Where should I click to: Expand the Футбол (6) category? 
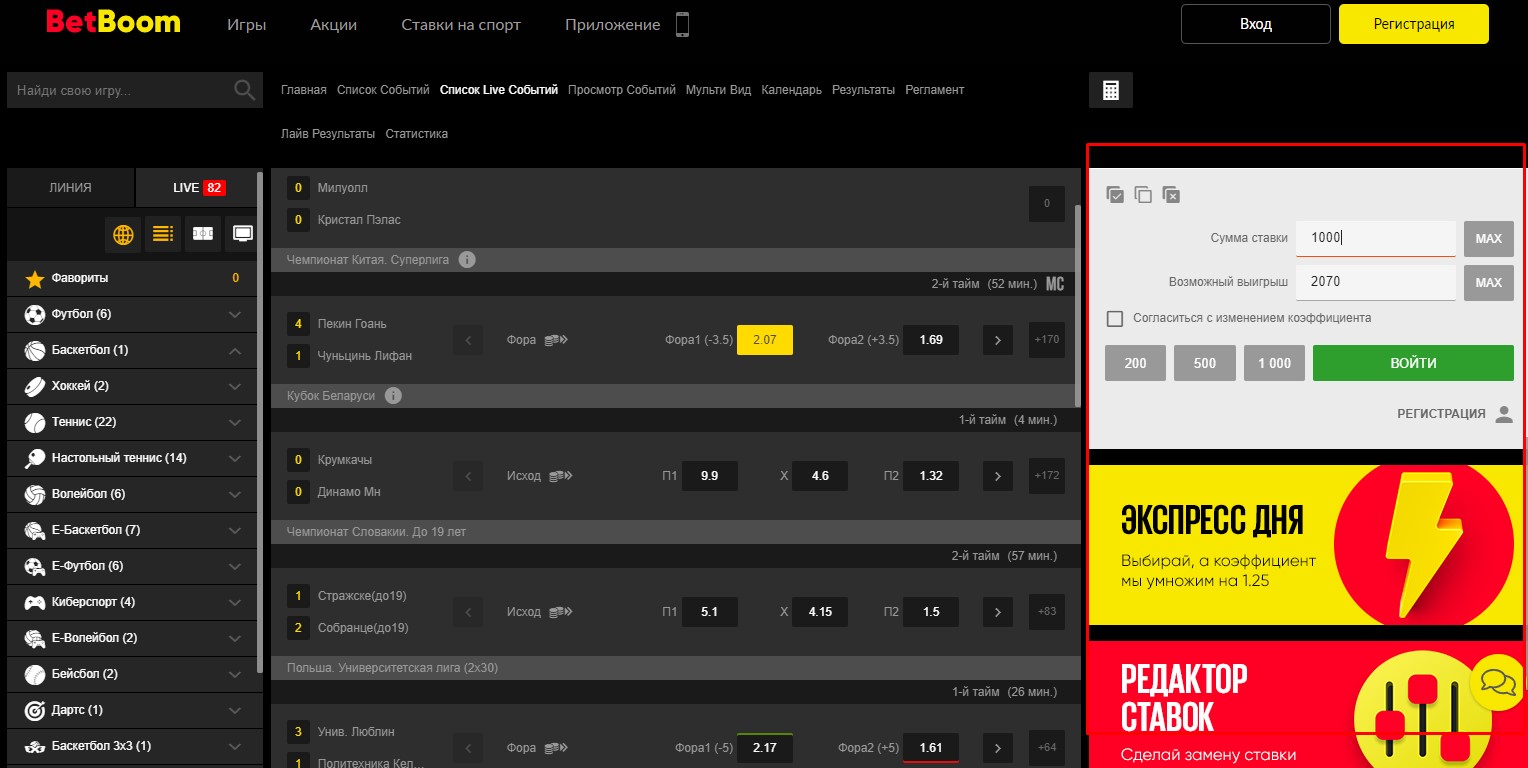click(x=235, y=314)
